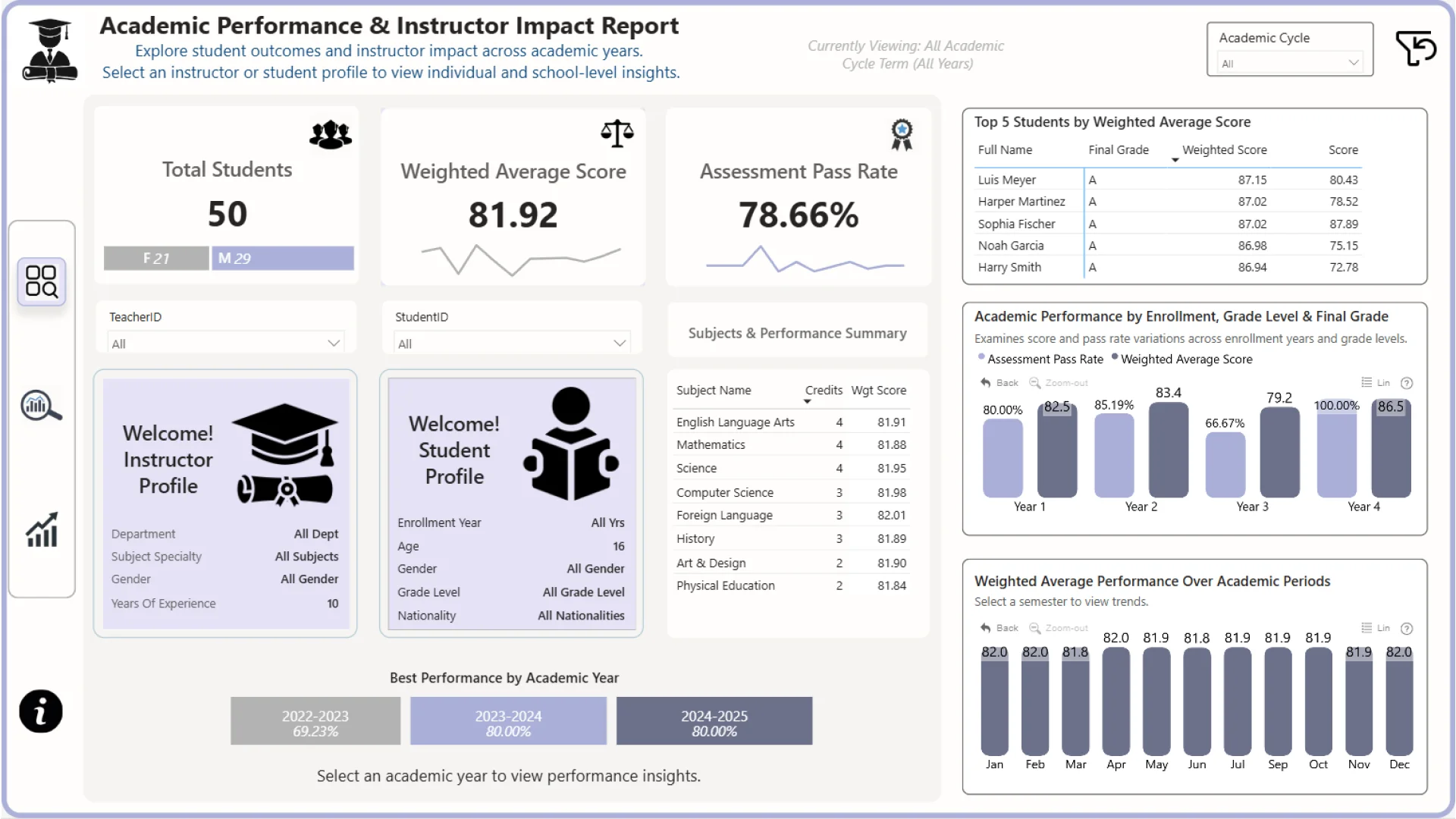Click the reset filters back-arrow icon
Viewport: 1456px width, 819px height.
pos(1415,49)
